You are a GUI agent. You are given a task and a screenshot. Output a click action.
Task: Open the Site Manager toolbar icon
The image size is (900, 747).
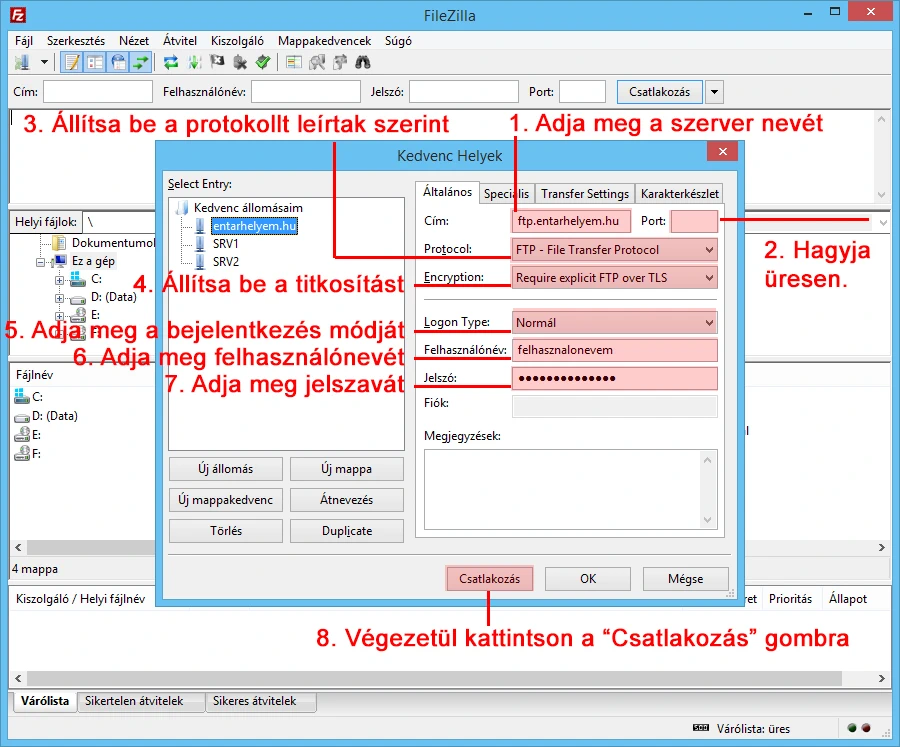tap(22, 62)
